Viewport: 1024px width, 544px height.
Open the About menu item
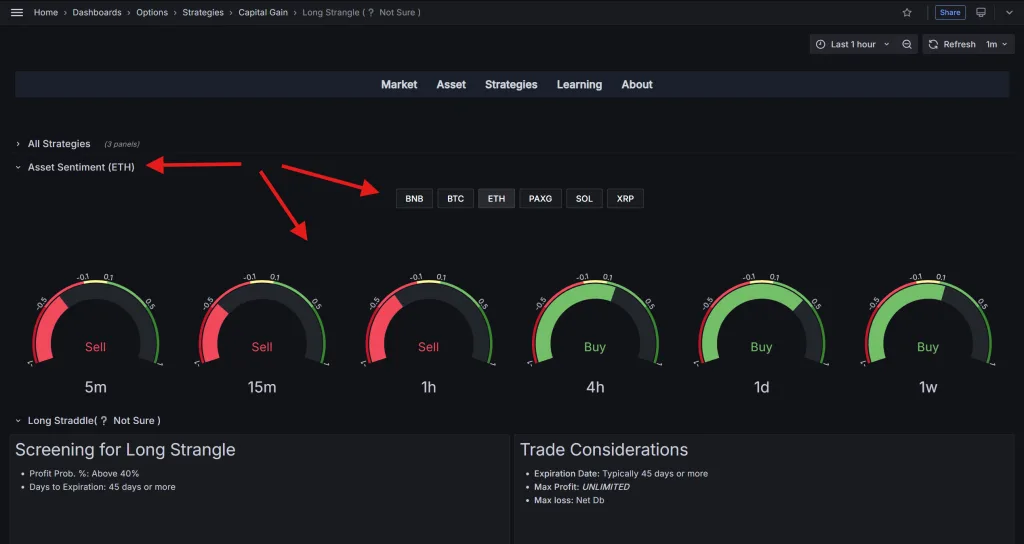637,84
